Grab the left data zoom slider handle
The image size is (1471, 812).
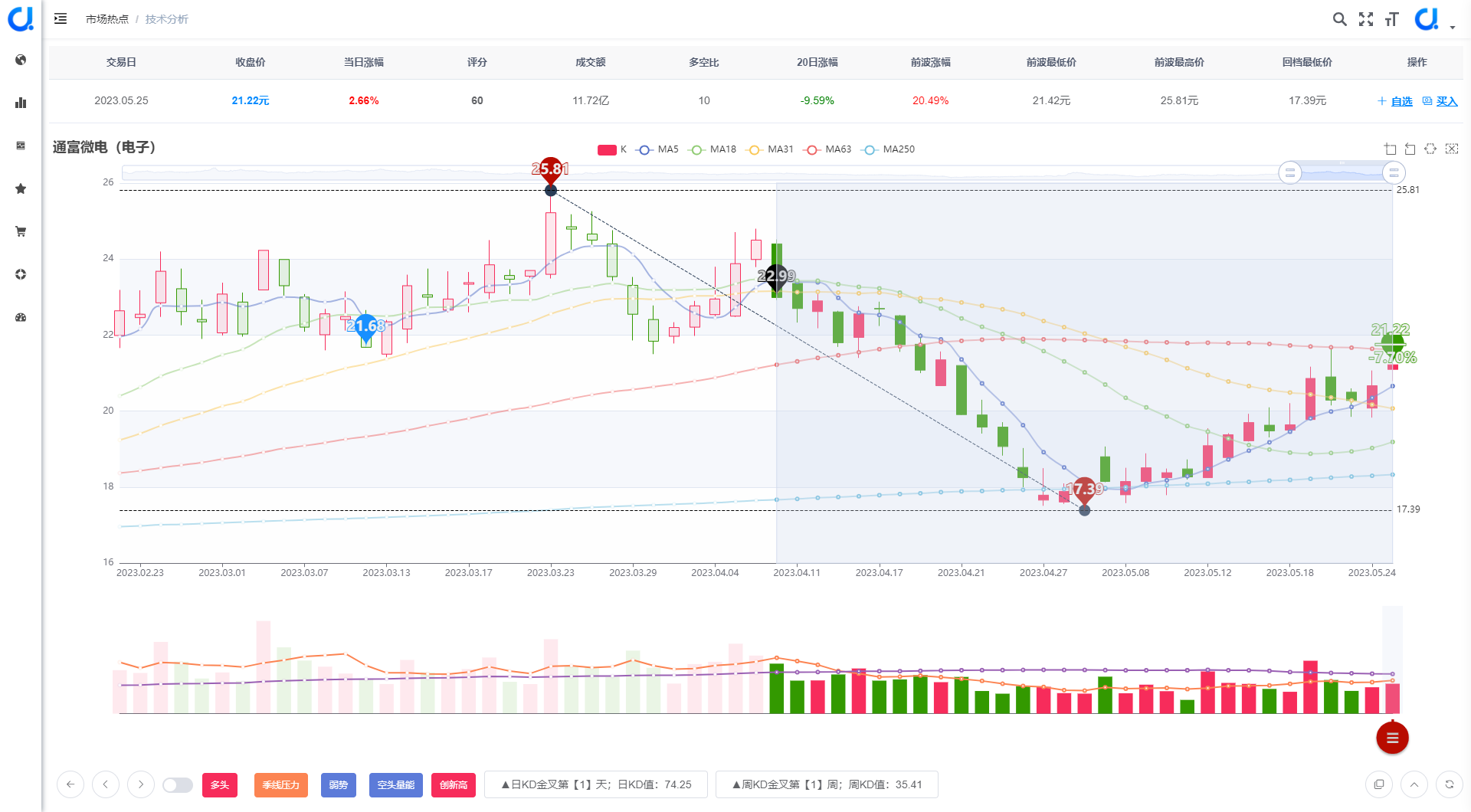pos(1290,172)
